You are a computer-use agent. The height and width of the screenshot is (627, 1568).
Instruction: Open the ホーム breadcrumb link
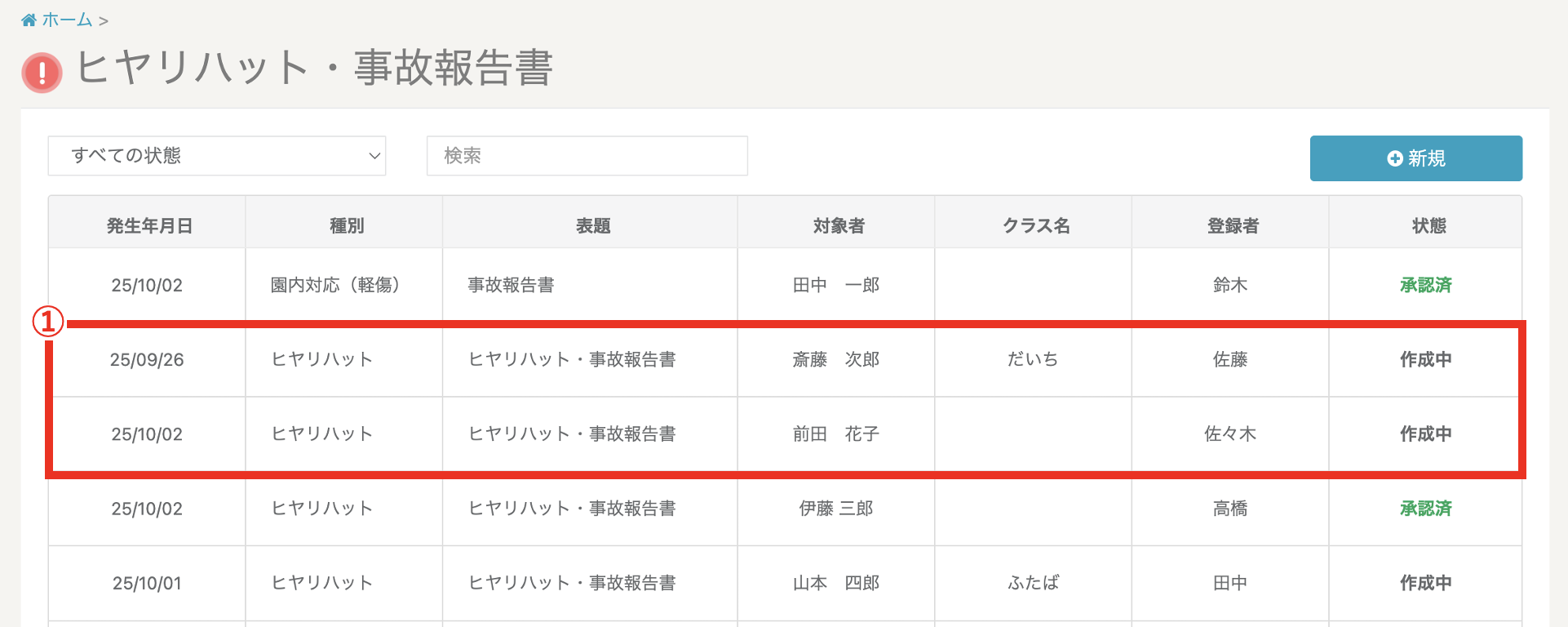67,20
